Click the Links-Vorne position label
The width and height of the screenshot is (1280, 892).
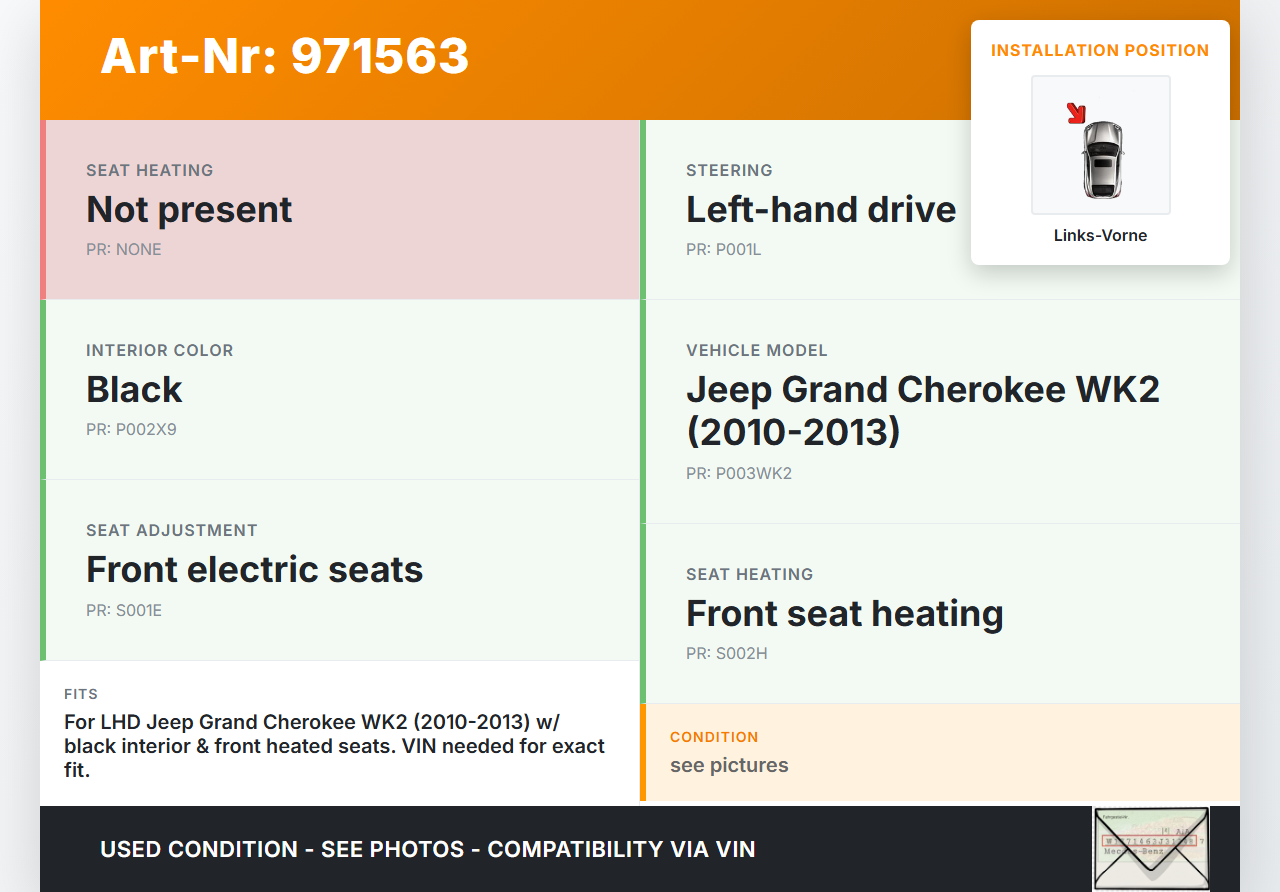point(1100,236)
